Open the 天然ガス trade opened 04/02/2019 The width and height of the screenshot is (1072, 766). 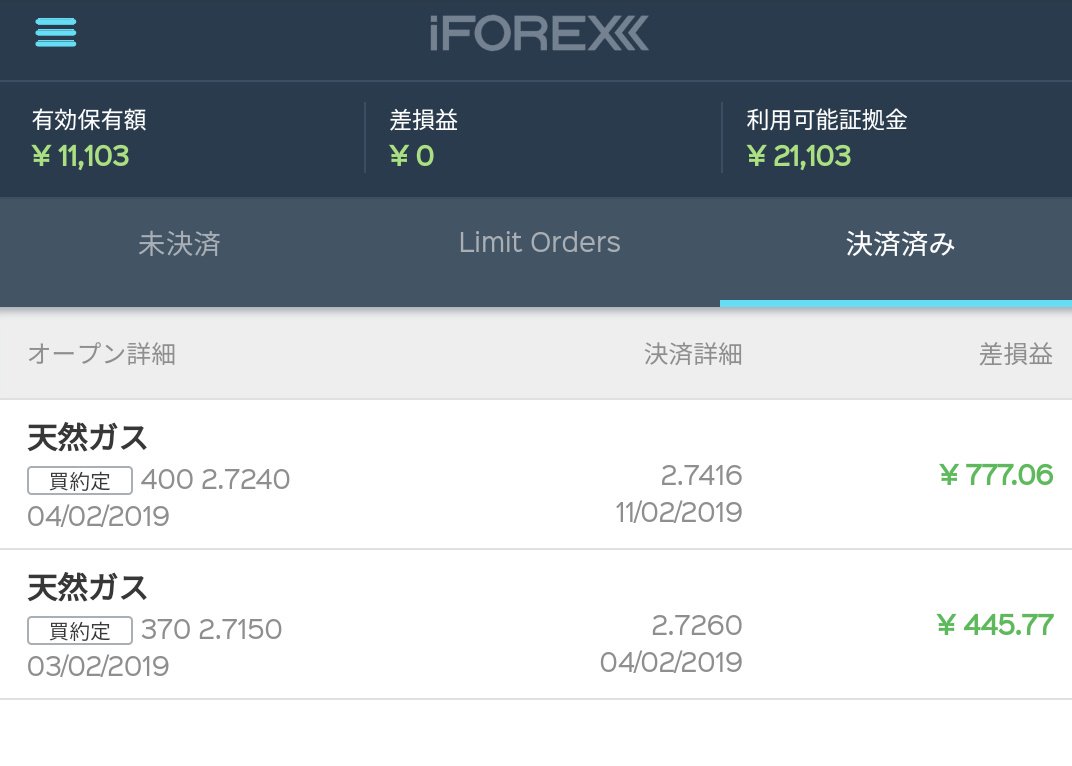pyautogui.click(x=88, y=438)
